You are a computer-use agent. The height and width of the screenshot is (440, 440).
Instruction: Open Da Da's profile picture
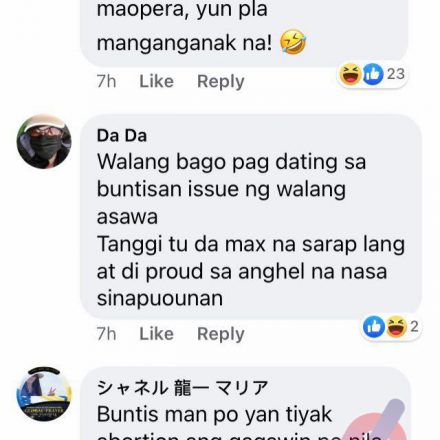coord(44,141)
